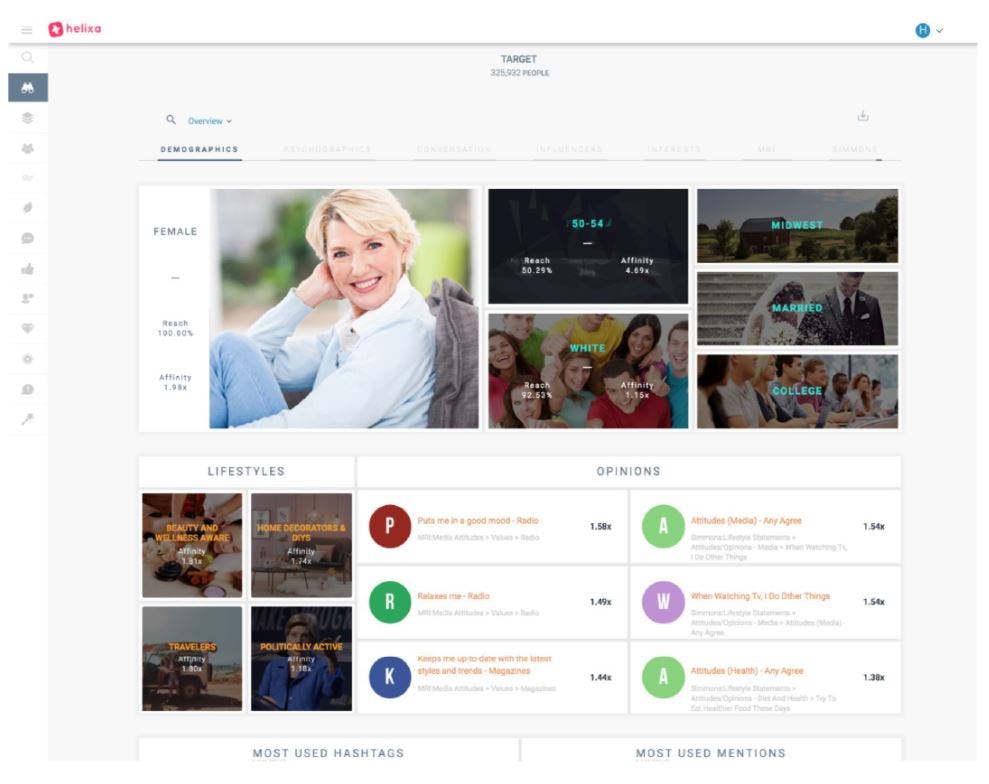Screen dimensions: 989x784
Task: Select the add-person follower icon
Action: 27,298
